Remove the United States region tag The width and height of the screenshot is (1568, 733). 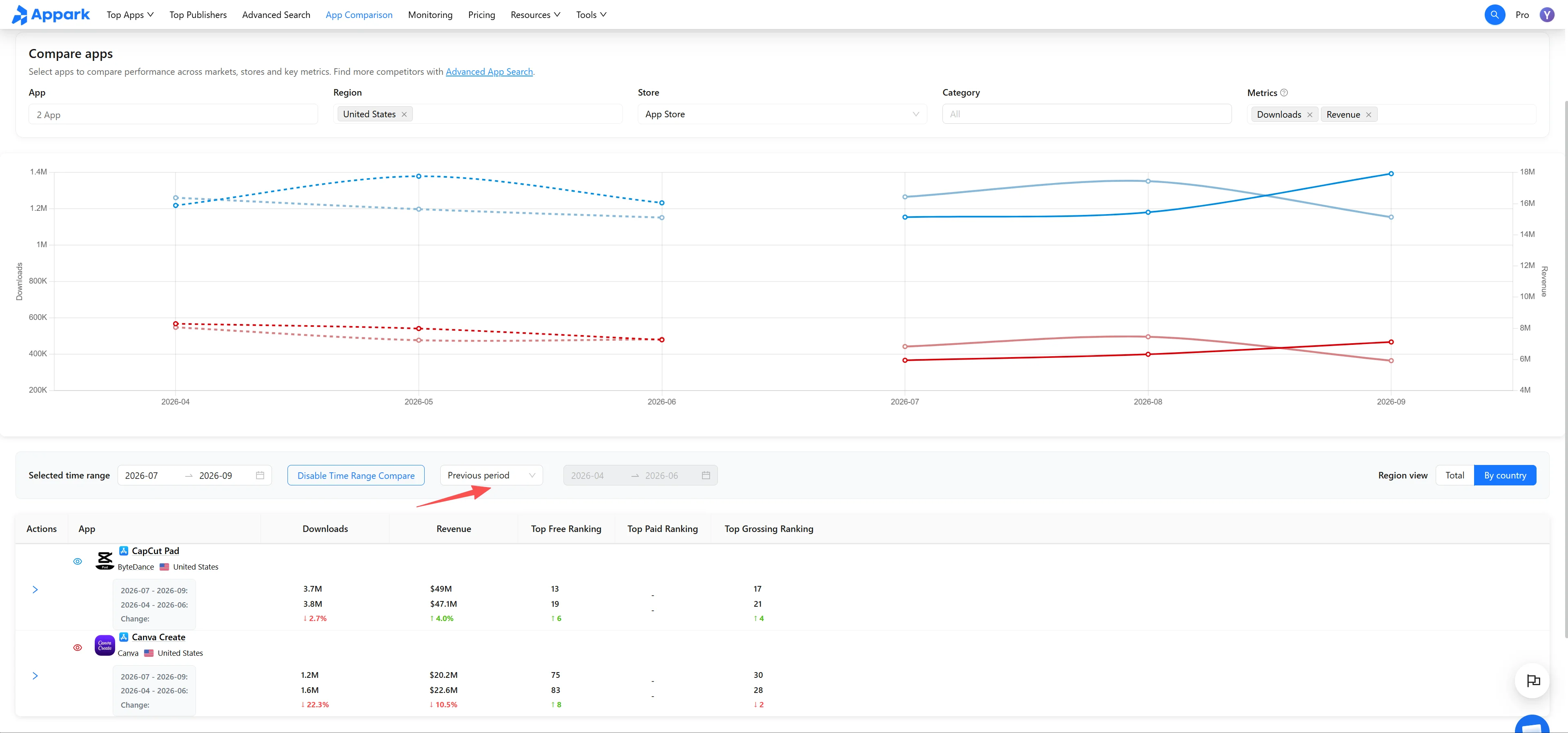[x=404, y=114]
